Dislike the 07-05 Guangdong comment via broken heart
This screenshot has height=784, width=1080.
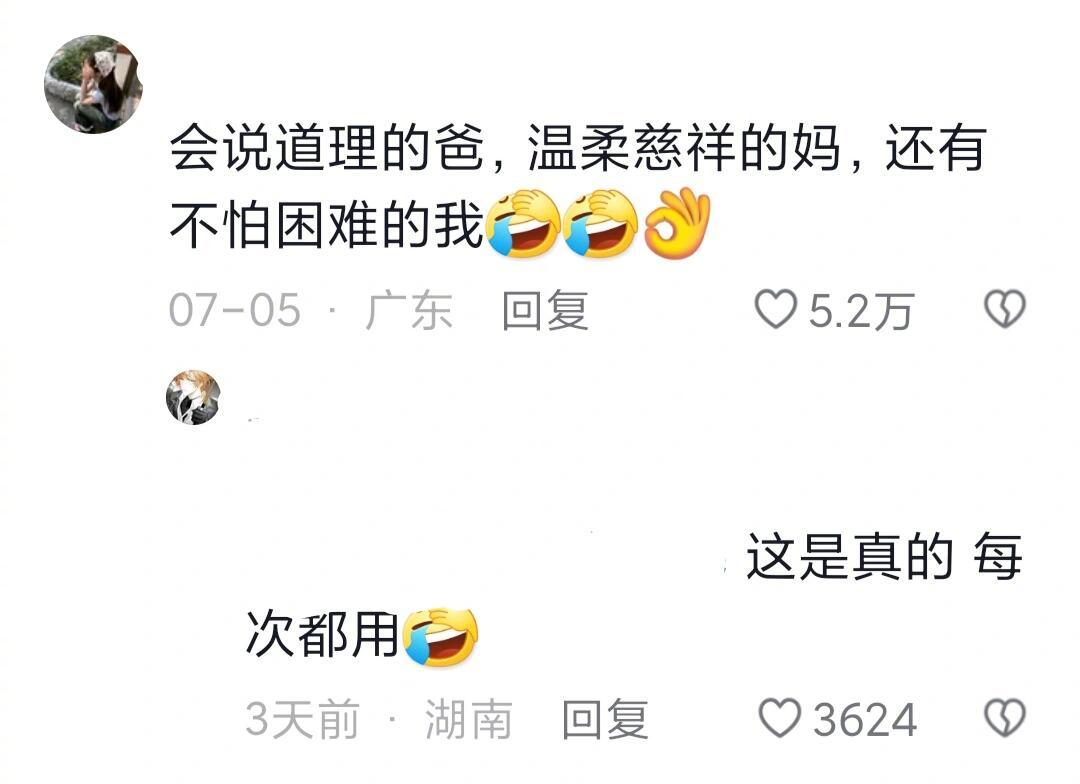[1005, 309]
